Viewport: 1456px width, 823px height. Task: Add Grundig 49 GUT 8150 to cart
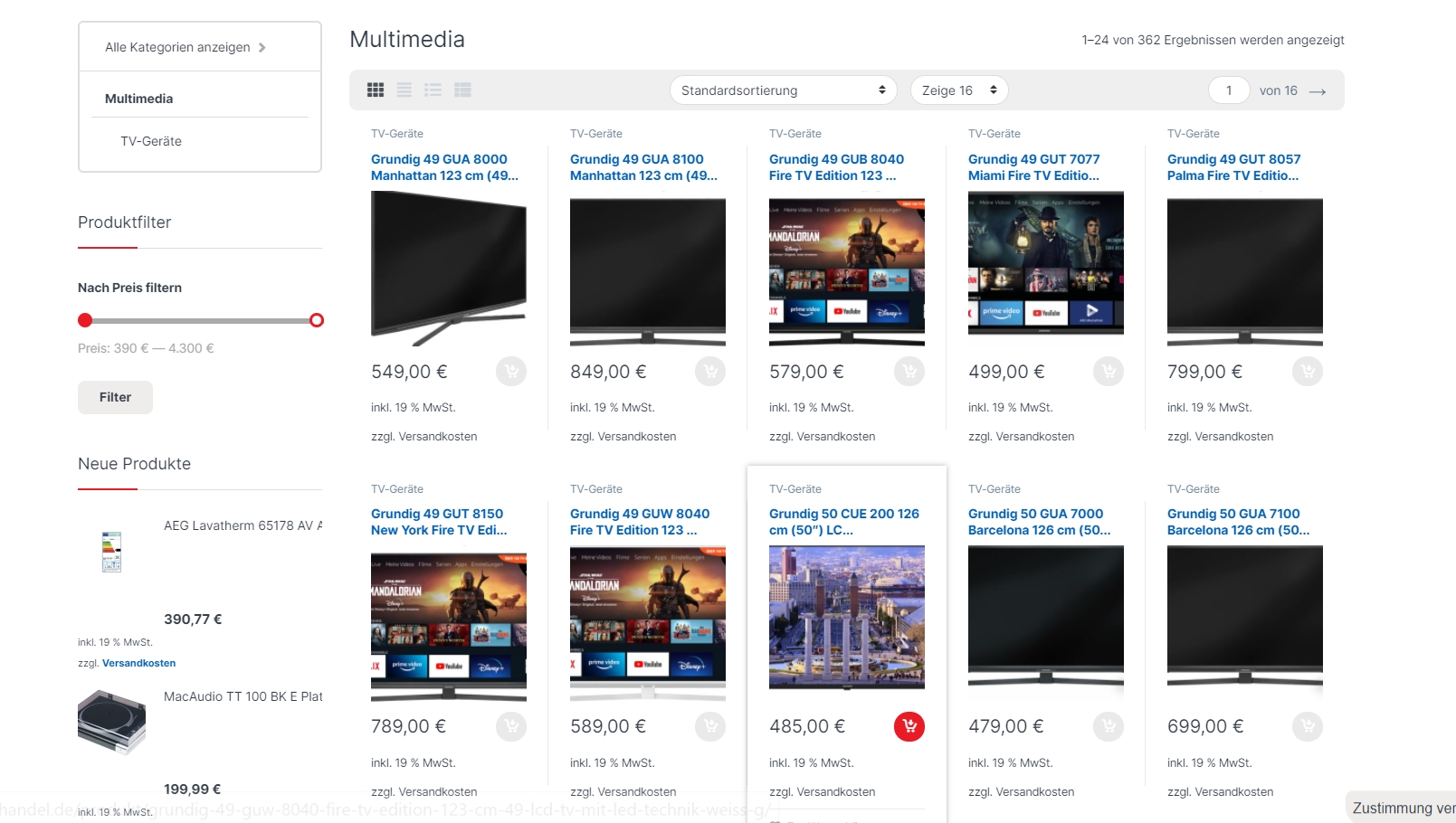click(x=511, y=726)
